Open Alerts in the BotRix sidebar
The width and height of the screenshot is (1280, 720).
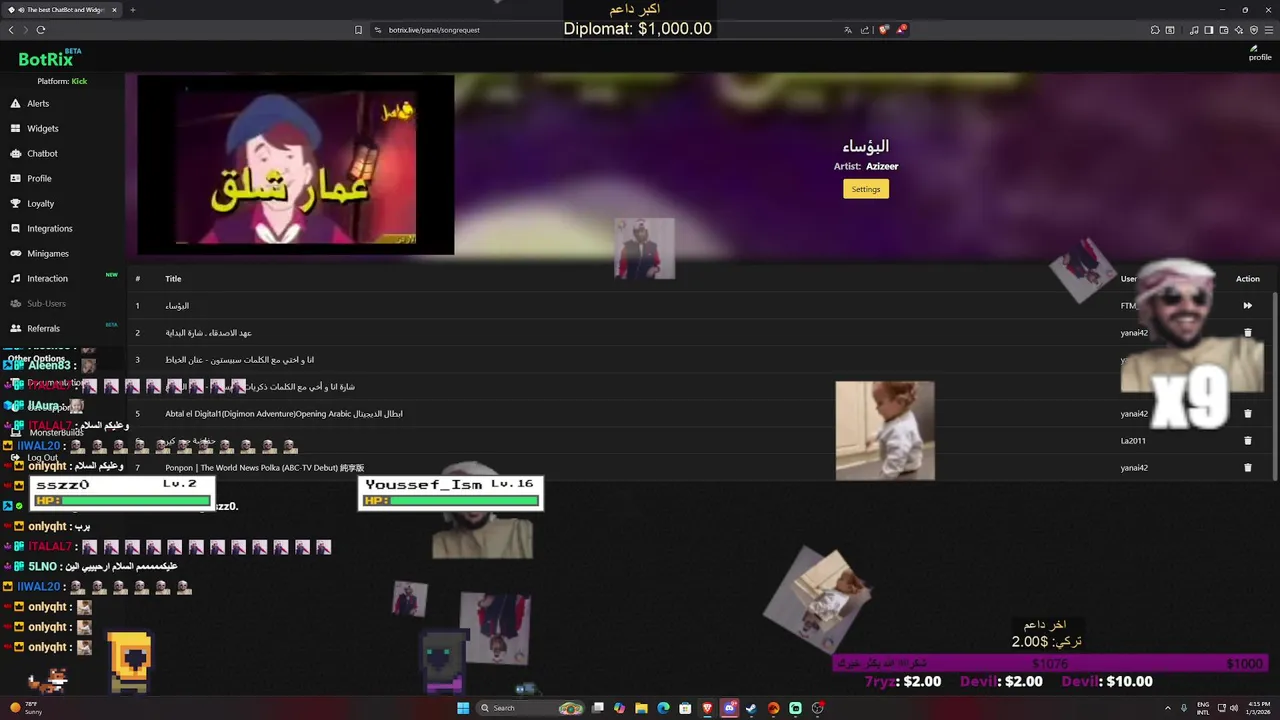click(38, 104)
